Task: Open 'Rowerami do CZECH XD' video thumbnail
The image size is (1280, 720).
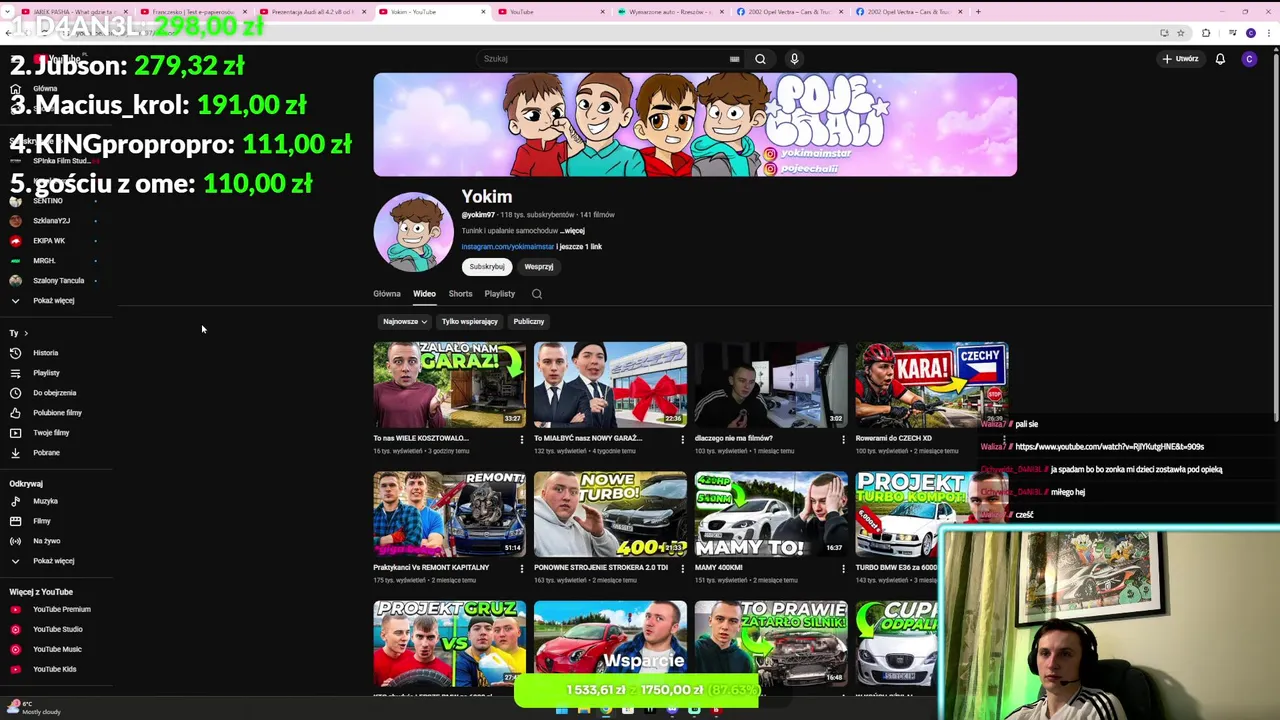Action: click(931, 385)
